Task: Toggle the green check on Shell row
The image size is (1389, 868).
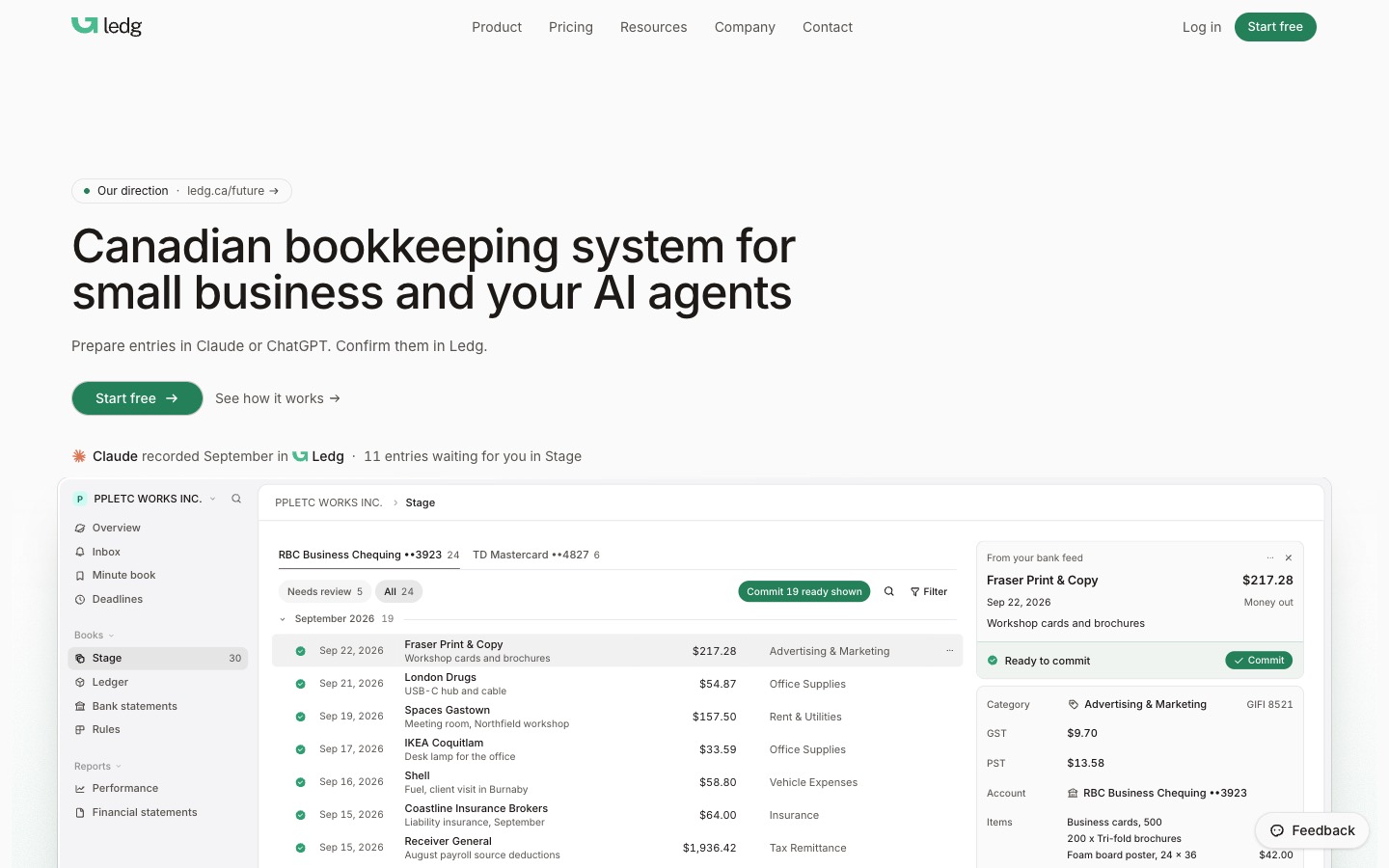Action: (x=300, y=782)
